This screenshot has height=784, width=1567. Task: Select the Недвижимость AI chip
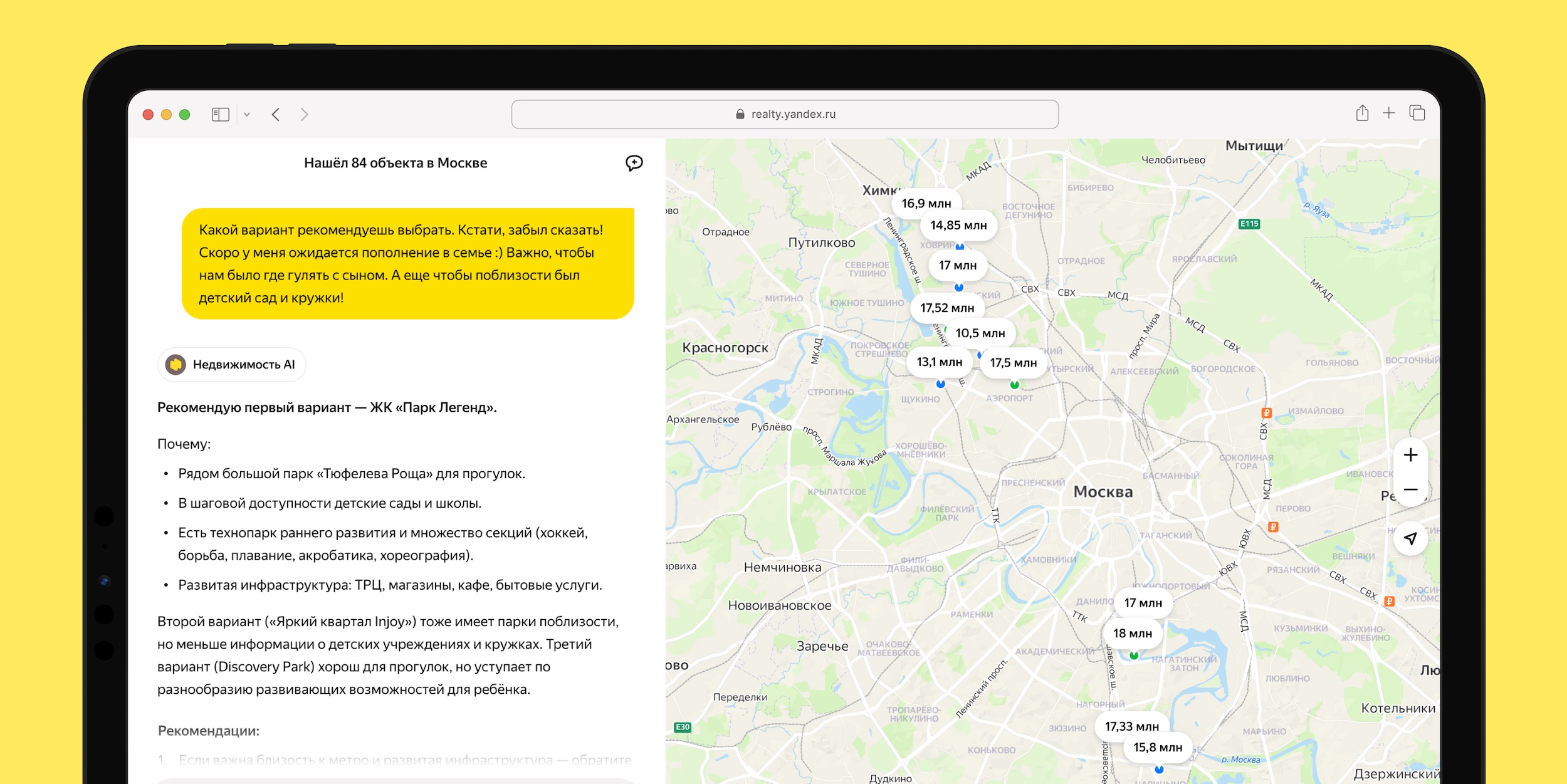(232, 365)
